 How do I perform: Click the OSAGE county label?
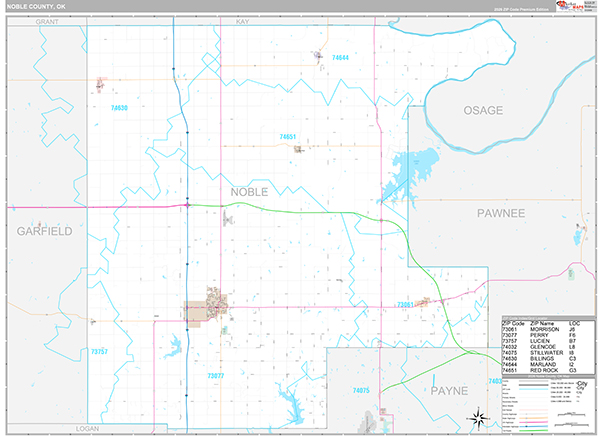pos(483,111)
